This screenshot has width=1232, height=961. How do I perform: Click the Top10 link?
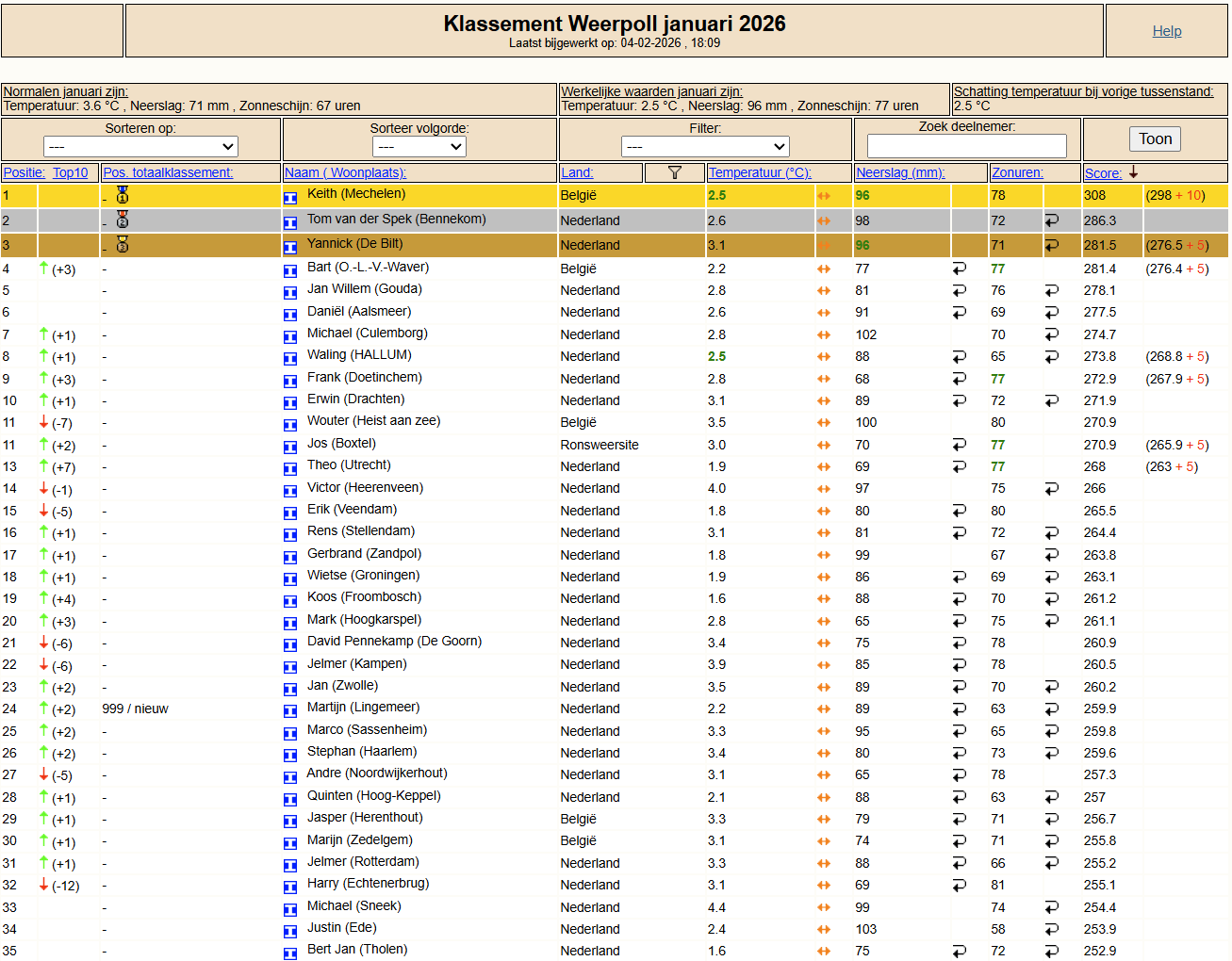point(71,172)
